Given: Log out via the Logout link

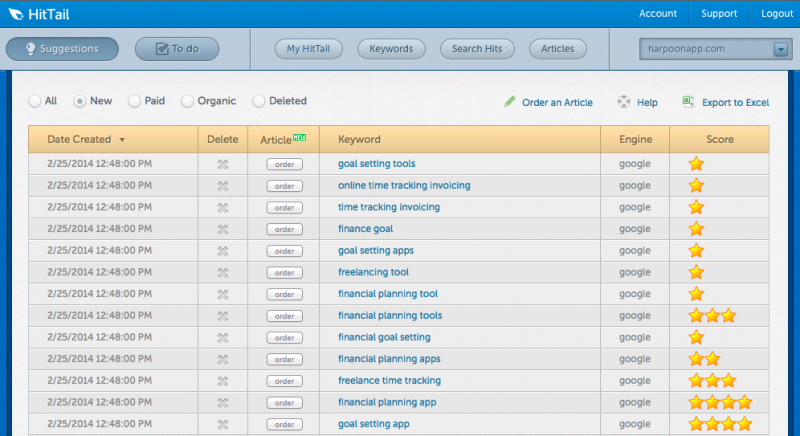Looking at the screenshot, I should (x=777, y=14).
